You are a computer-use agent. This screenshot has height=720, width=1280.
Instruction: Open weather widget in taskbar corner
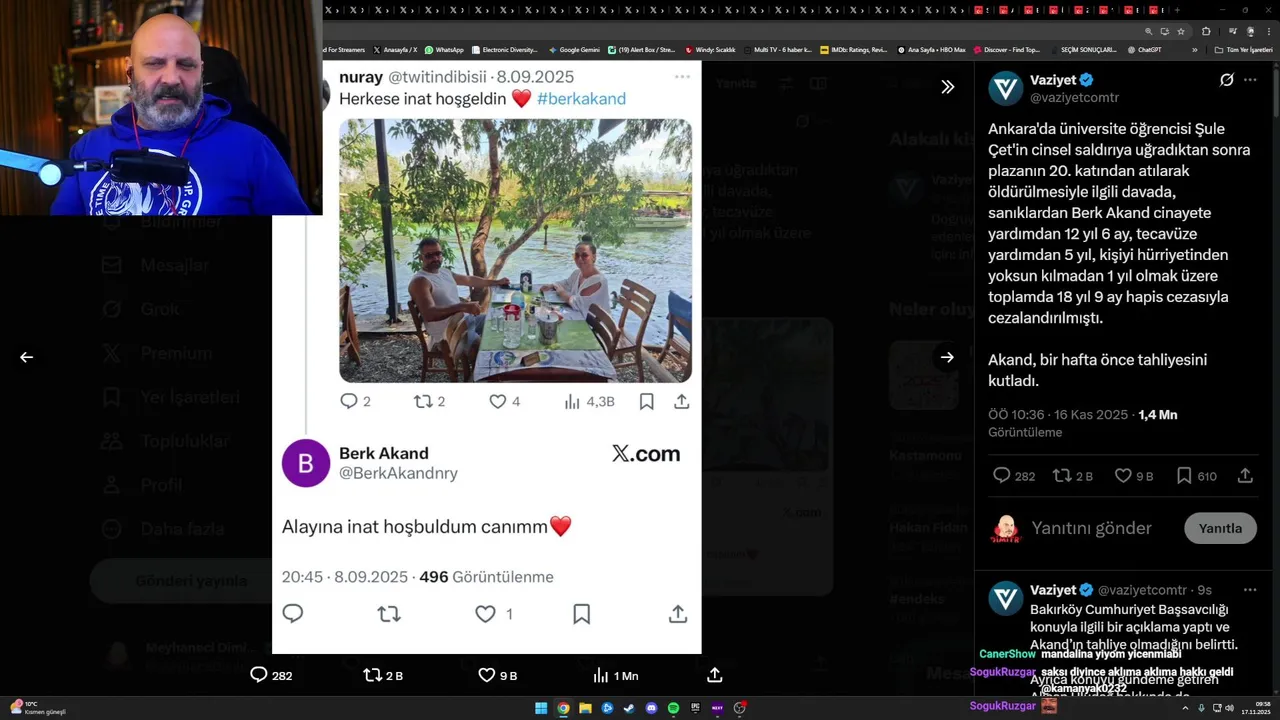(x=38, y=708)
